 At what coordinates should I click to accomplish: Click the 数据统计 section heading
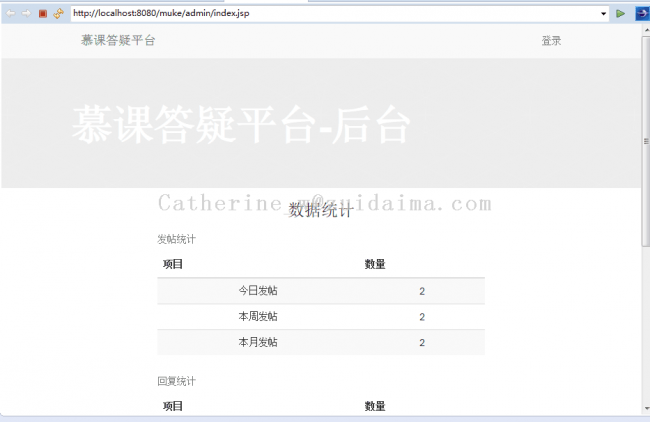point(320,210)
